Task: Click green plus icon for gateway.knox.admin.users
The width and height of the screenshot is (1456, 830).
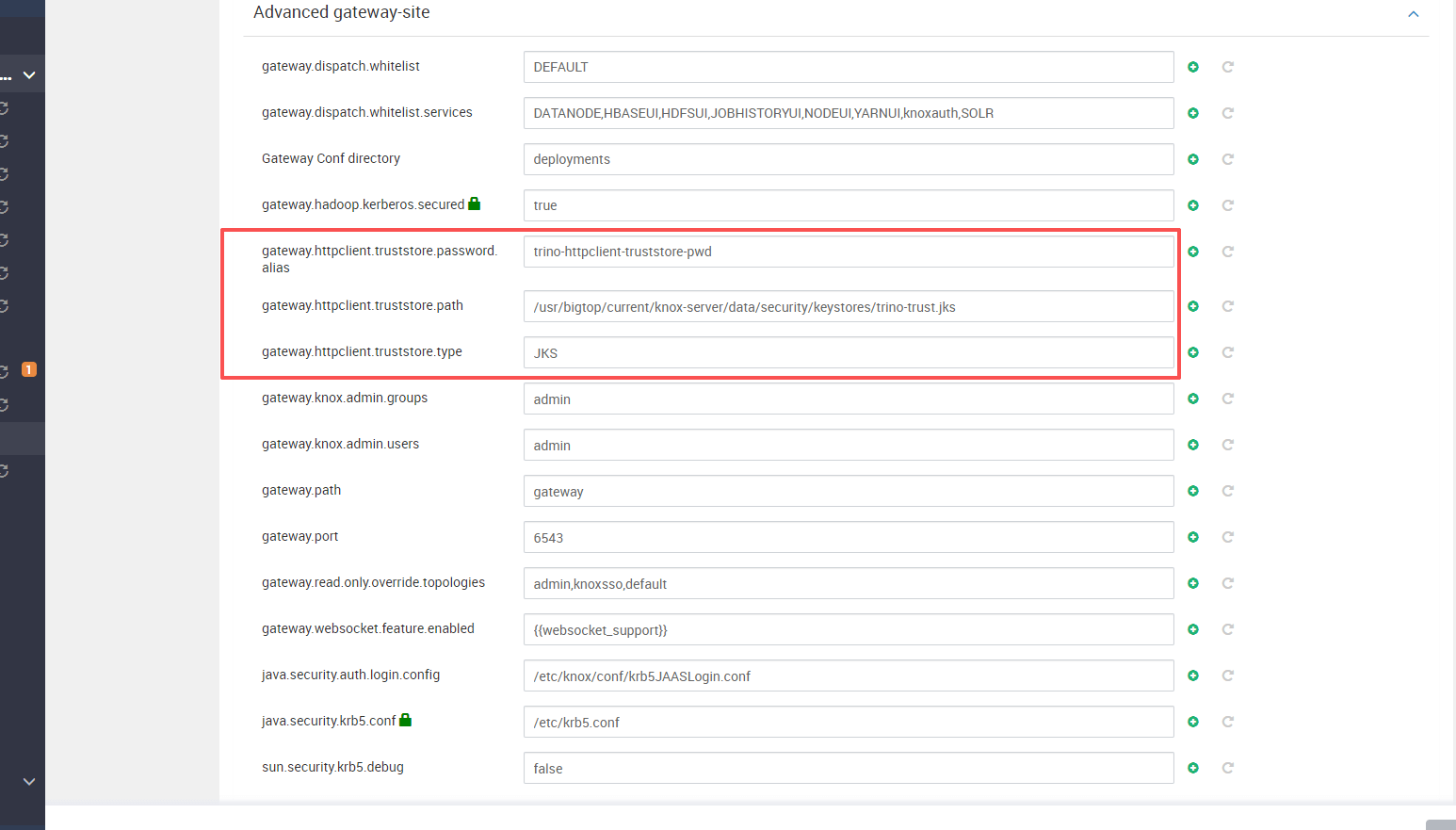Action: pos(1193,445)
